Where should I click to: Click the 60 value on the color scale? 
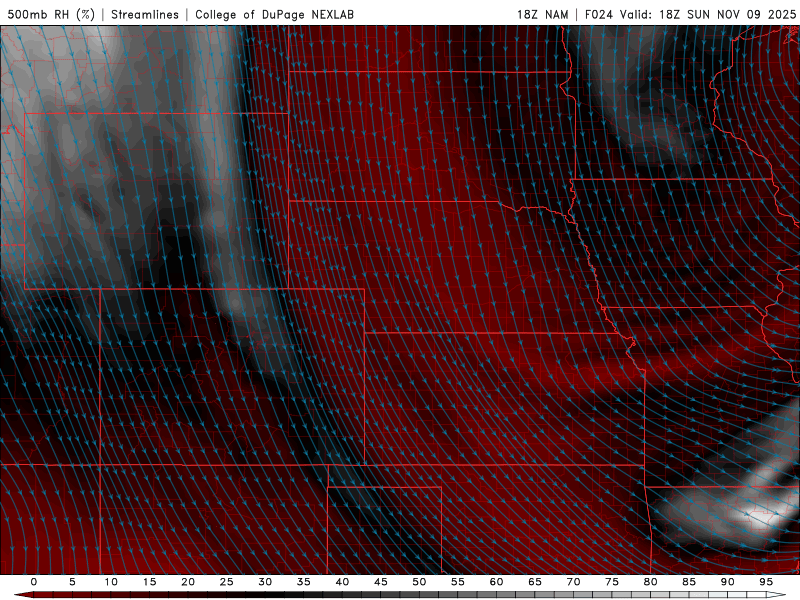pos(496,582)
